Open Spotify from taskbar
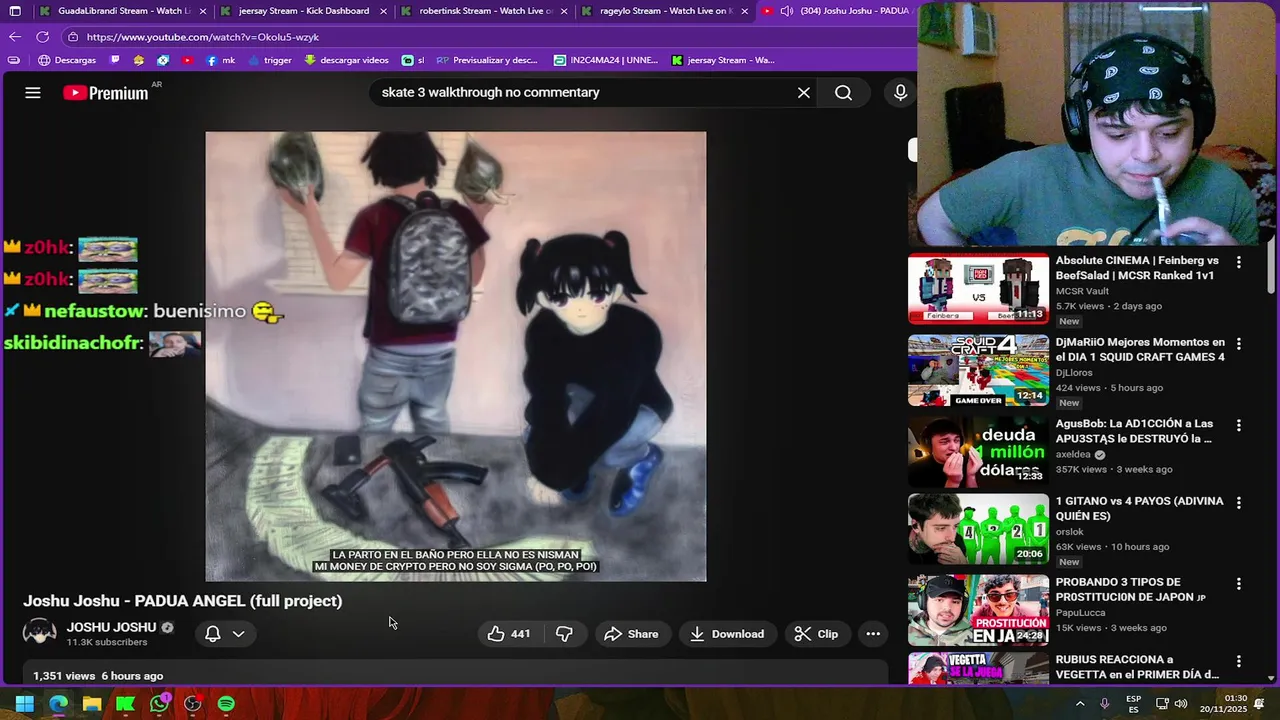The image size is (1280, 720). tap(226, 704)
